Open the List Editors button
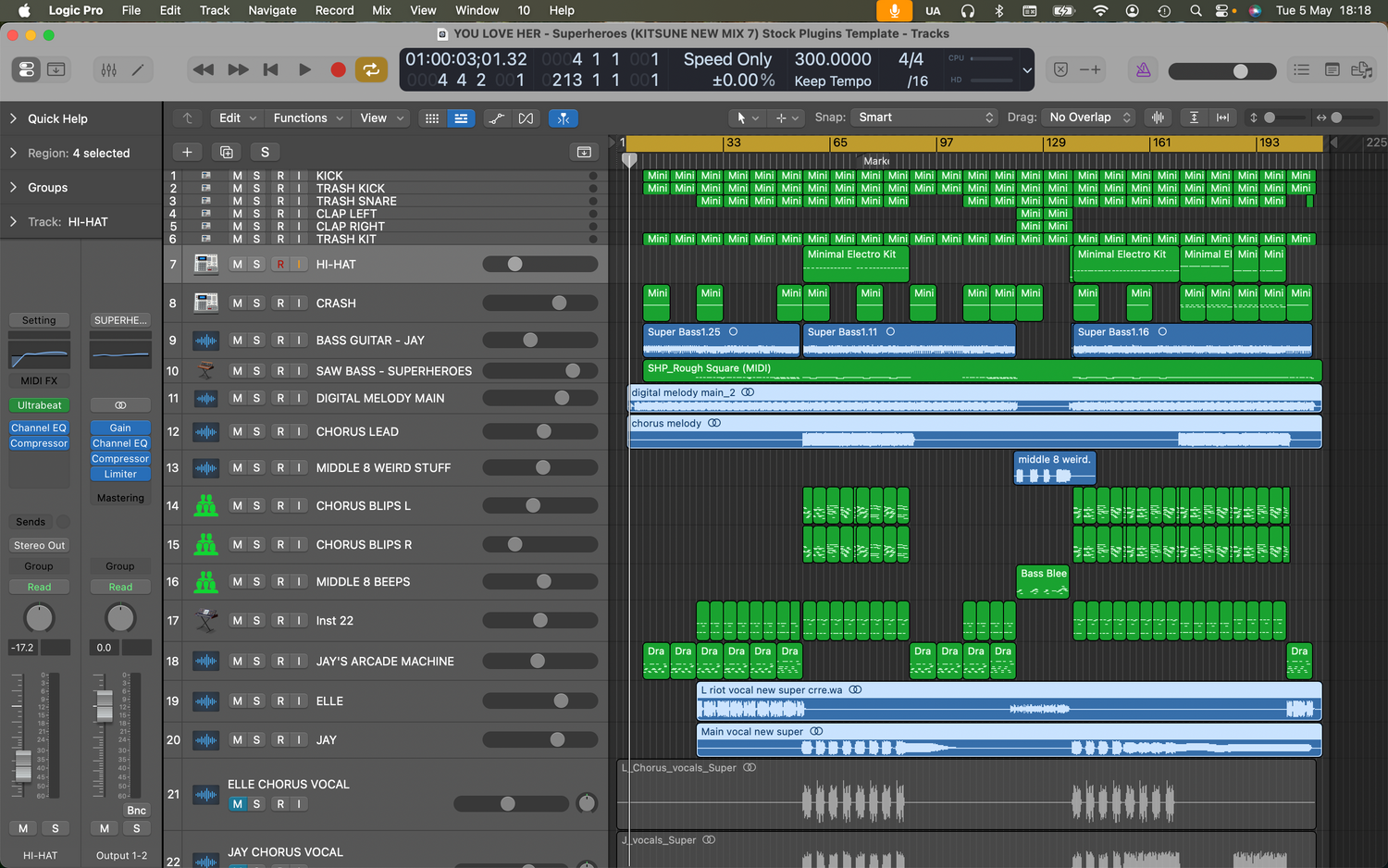 1302,69
